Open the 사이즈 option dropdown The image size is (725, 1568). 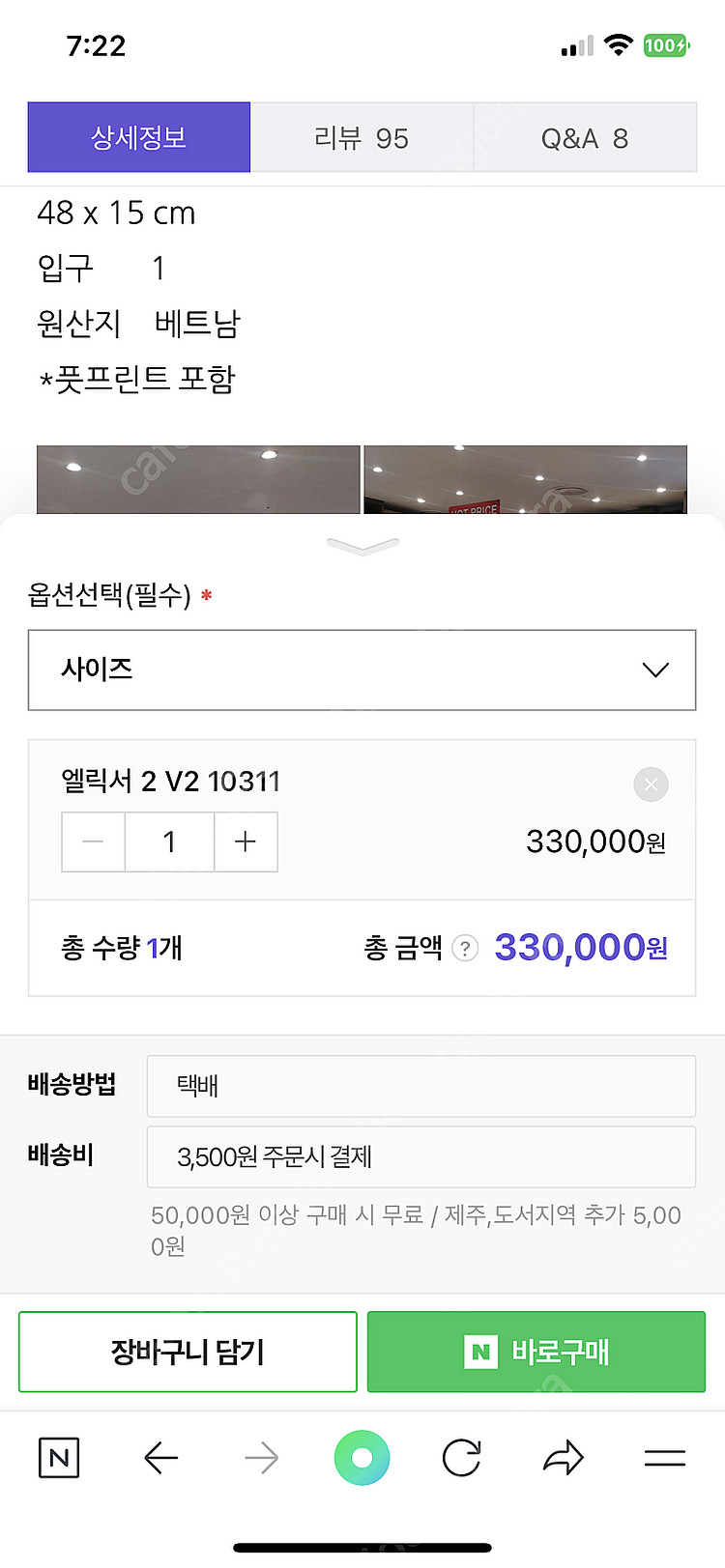point(362,670)
